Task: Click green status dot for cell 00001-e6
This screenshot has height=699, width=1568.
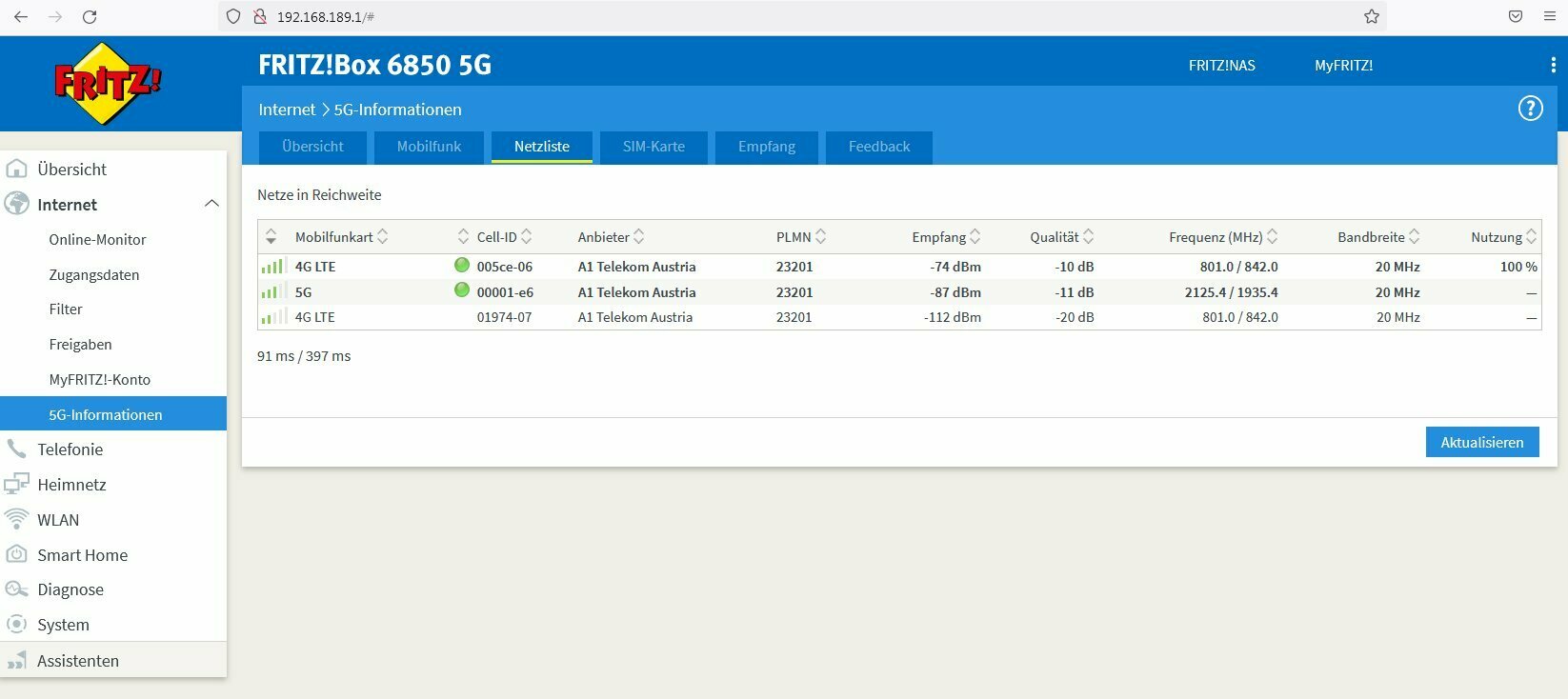Action: coord(462,290)
